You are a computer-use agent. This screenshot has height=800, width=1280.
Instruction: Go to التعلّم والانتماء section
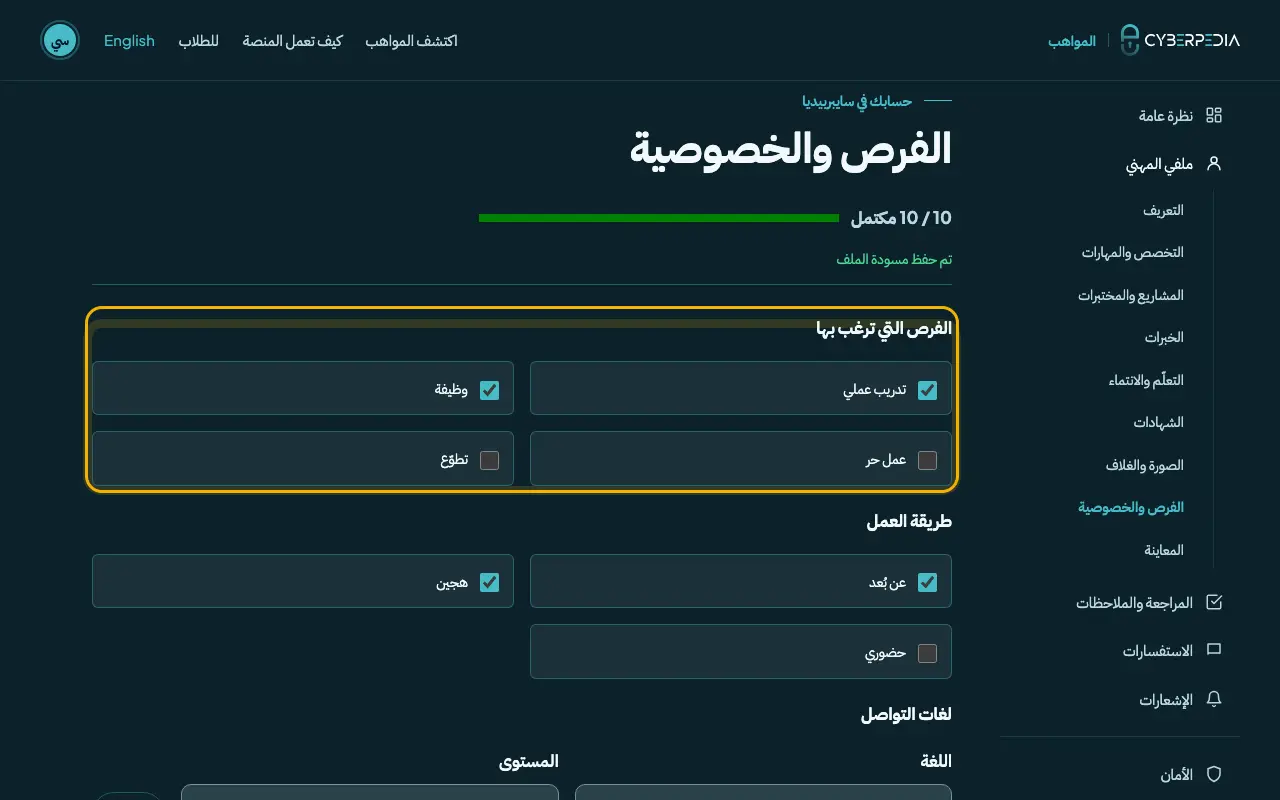[1146, 380]
